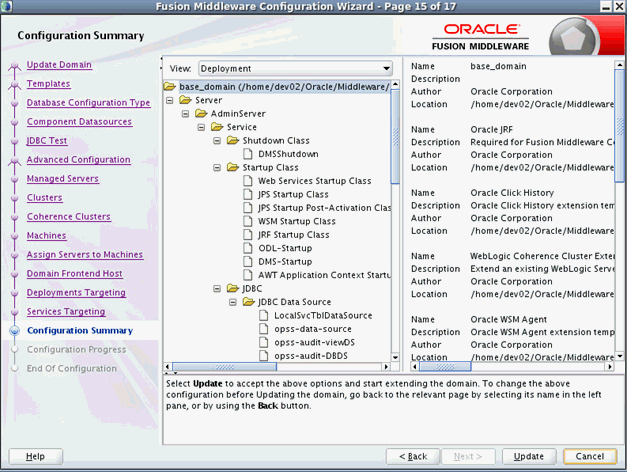Click the LocalSvcTblDataSource file icon

(x=264, y=315)
